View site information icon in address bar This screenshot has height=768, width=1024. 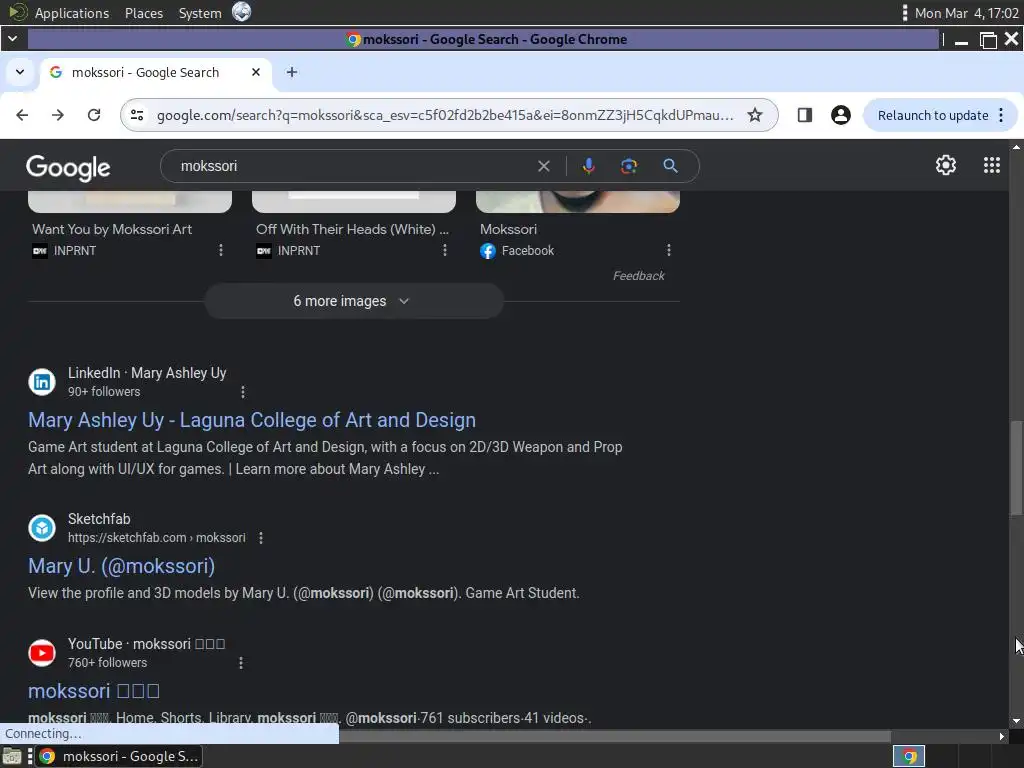click(137, 115)
